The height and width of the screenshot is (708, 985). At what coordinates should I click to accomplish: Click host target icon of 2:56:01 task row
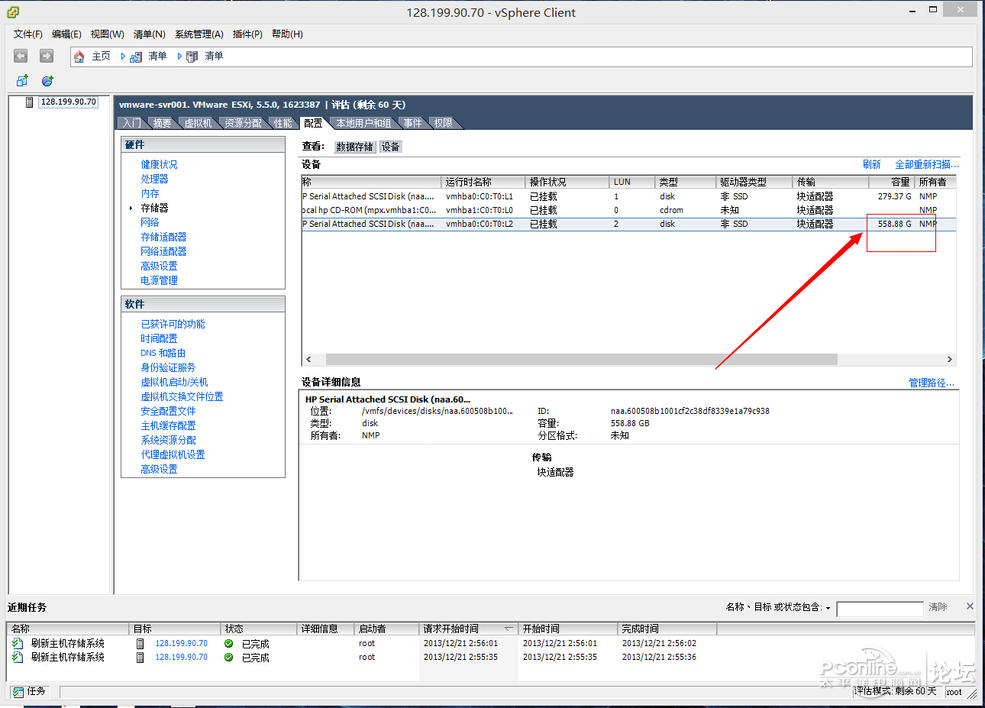140,643
